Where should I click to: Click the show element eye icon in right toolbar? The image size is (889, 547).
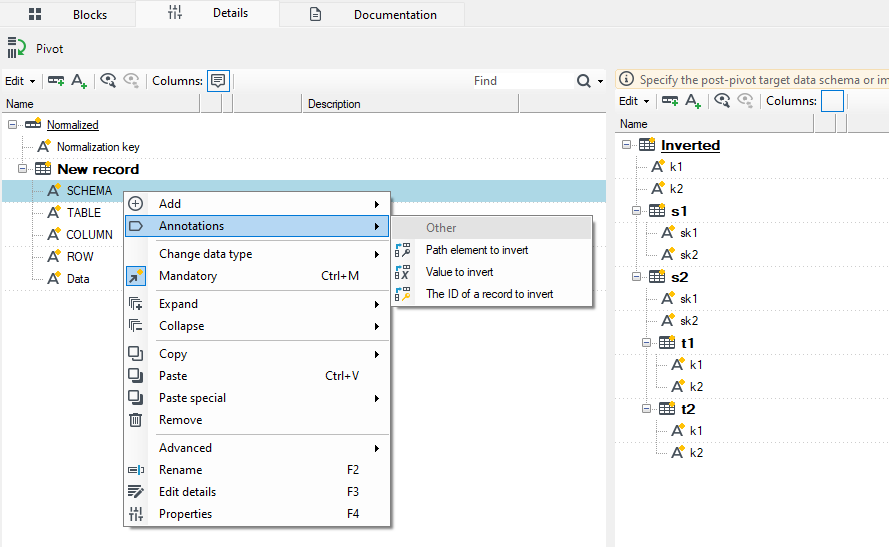click(722, 101)
